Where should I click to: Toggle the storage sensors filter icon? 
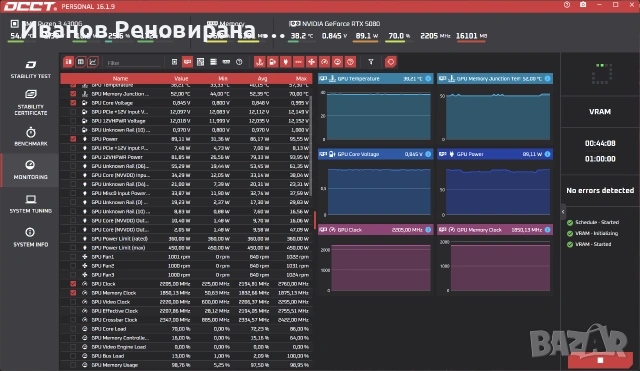(x=213, y=62)
